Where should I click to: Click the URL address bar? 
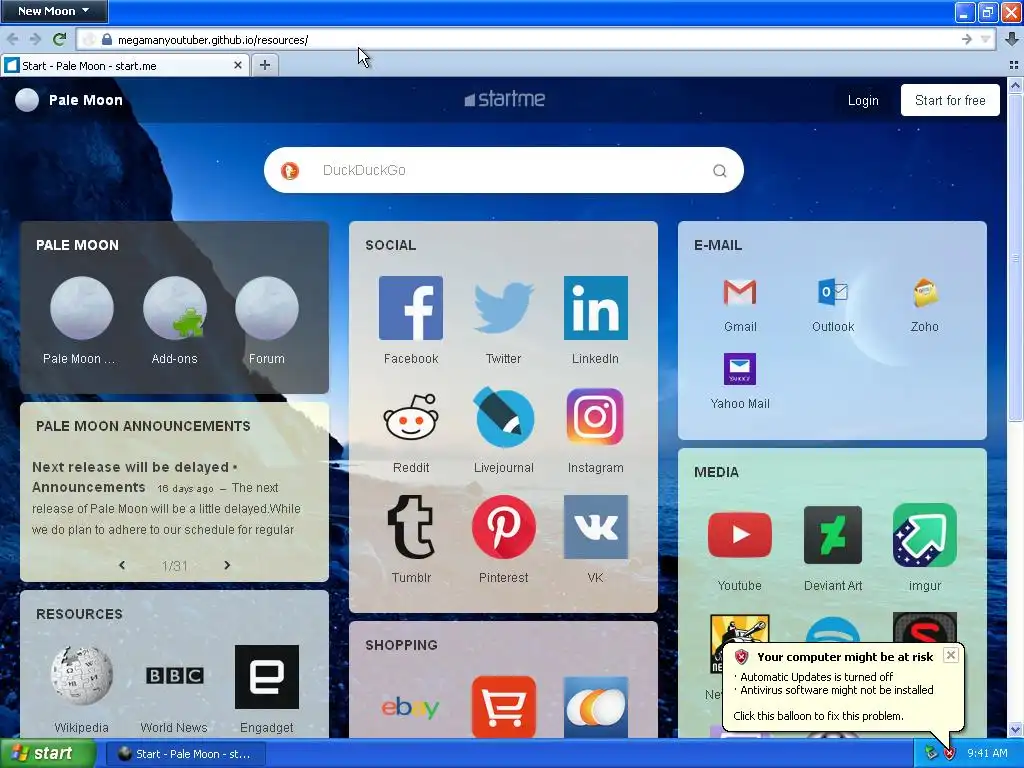536,40
